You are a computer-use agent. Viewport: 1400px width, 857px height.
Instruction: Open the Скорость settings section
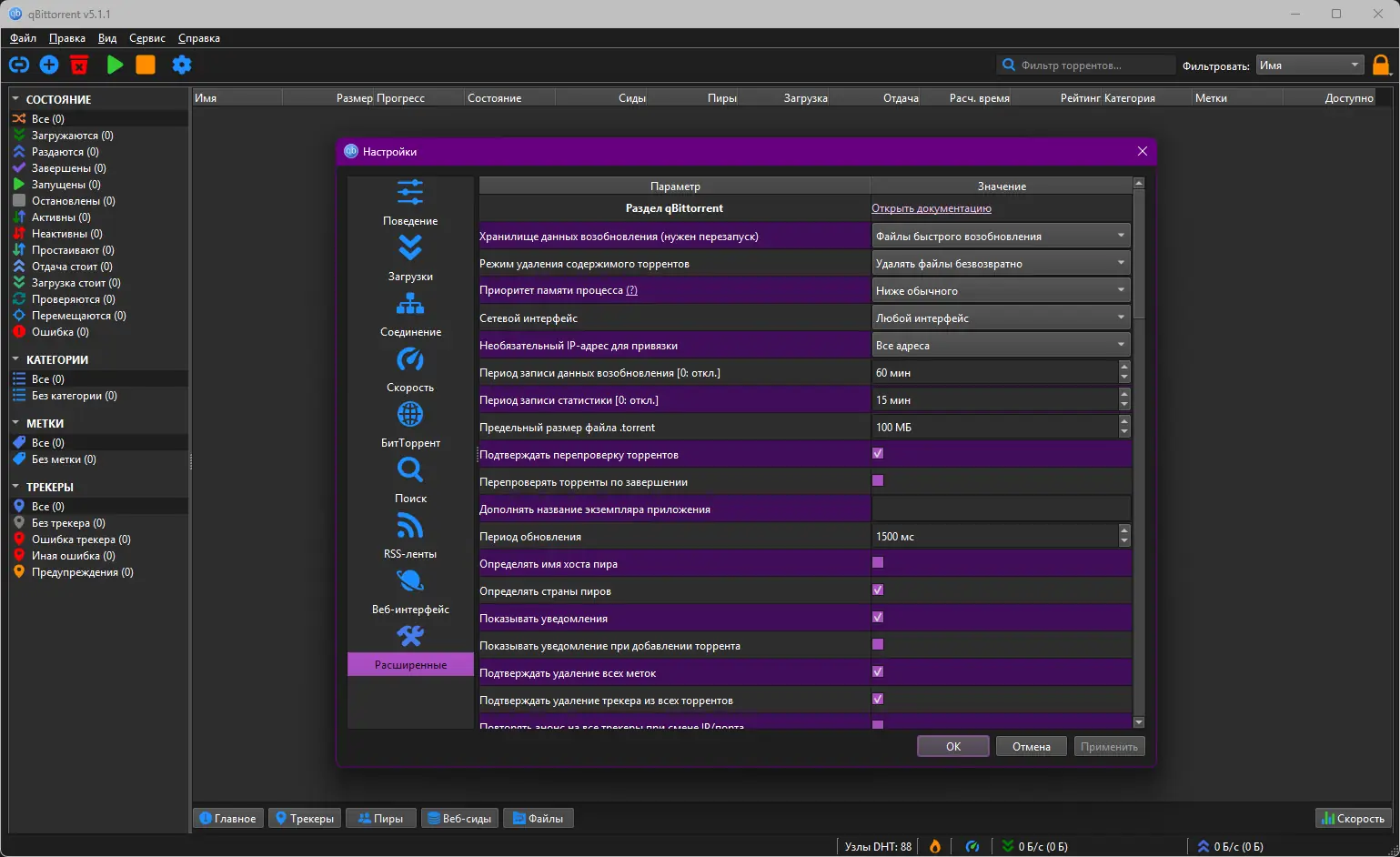410,370
